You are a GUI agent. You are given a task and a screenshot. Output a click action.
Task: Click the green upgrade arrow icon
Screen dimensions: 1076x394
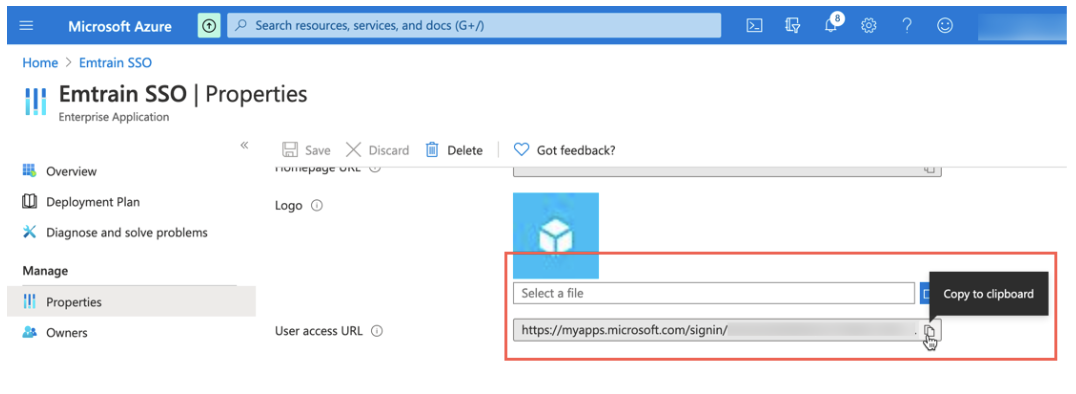click(x=209, y=25)
